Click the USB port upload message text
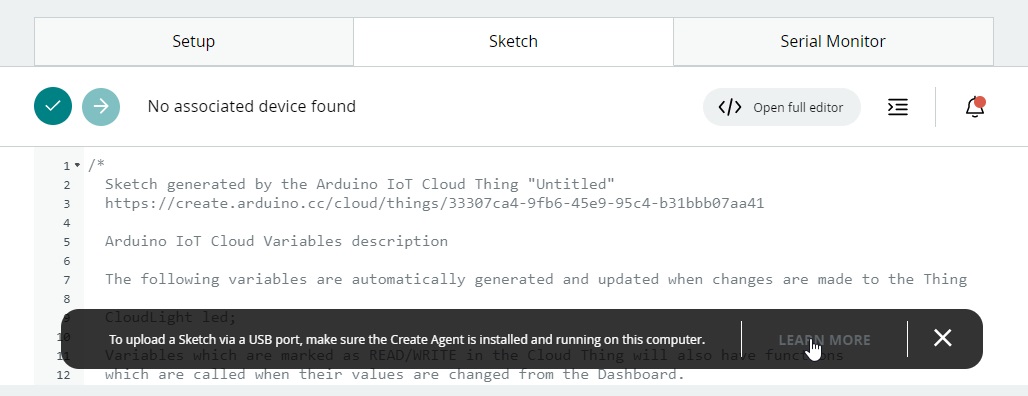 (x=406, y=340)
